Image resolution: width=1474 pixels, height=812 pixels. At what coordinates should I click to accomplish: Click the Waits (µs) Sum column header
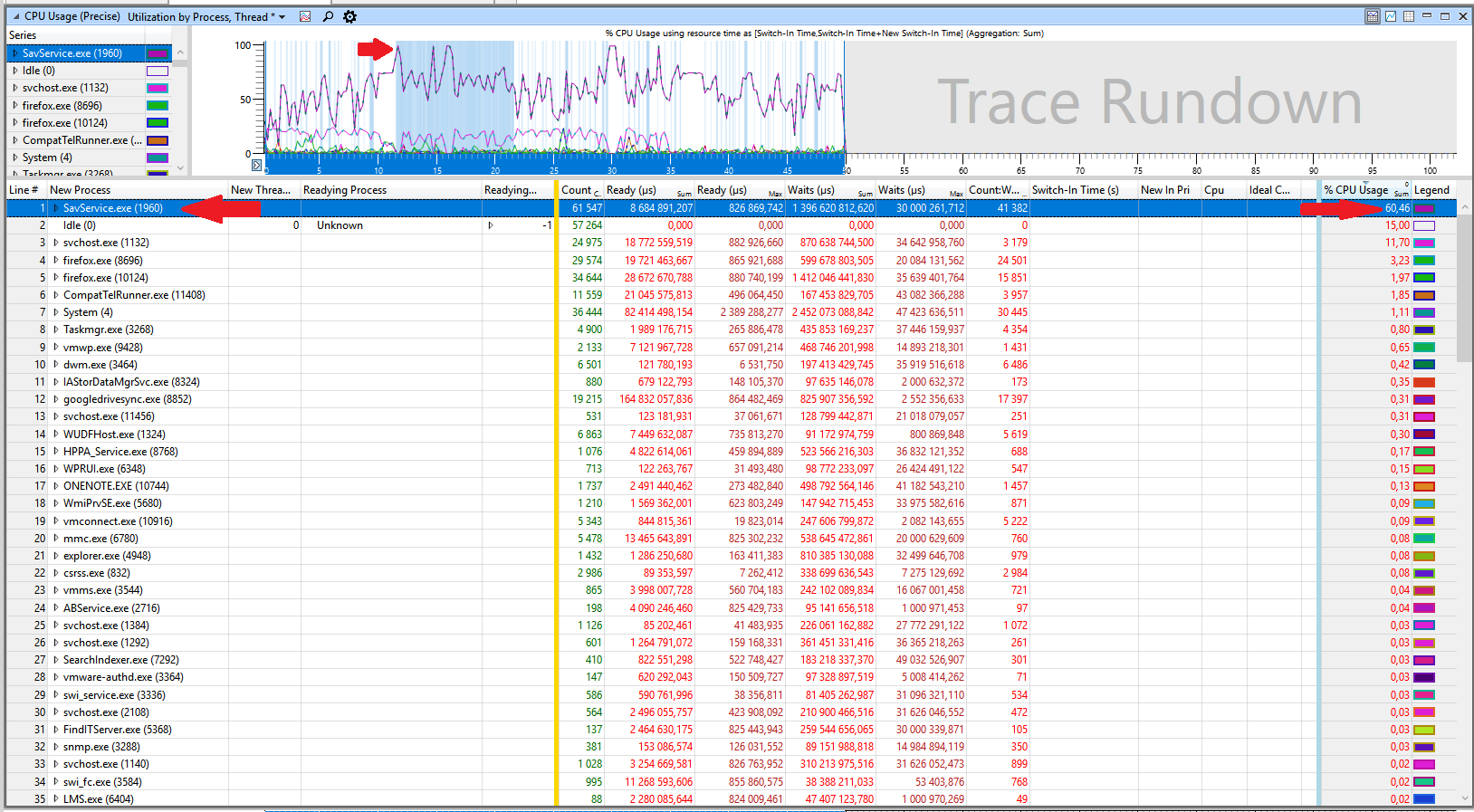point(830,190)
